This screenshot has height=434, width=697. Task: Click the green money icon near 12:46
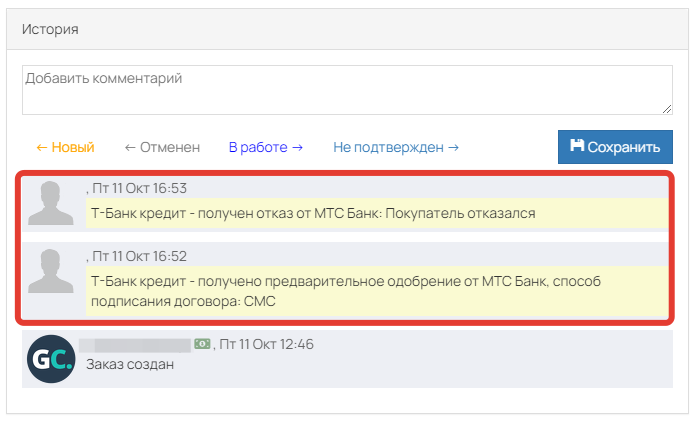(202, 344)
